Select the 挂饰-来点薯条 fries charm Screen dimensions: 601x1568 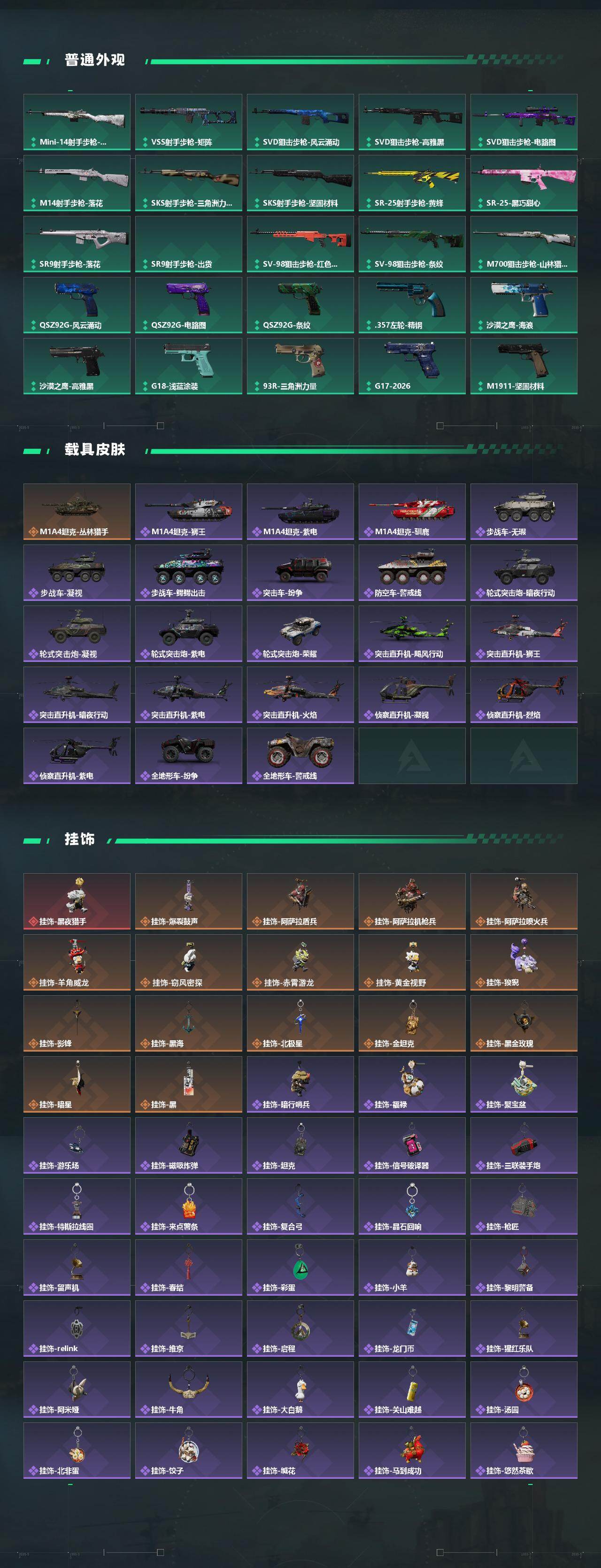tap(189, 1207)
